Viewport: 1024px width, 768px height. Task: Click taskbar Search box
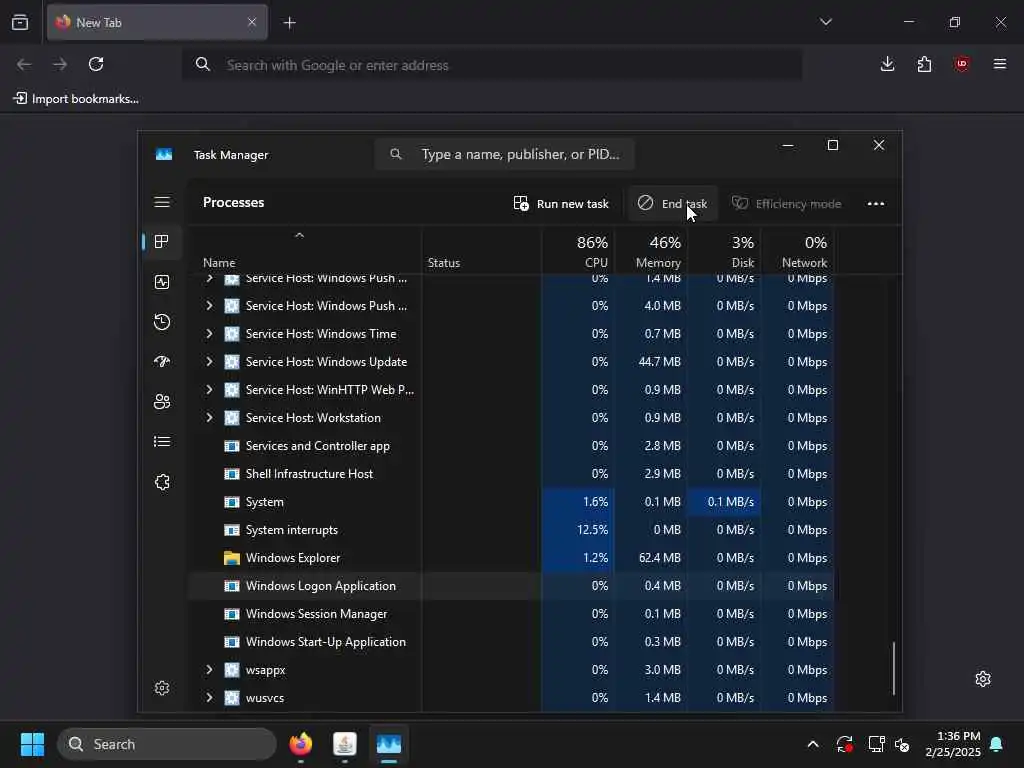167,744
